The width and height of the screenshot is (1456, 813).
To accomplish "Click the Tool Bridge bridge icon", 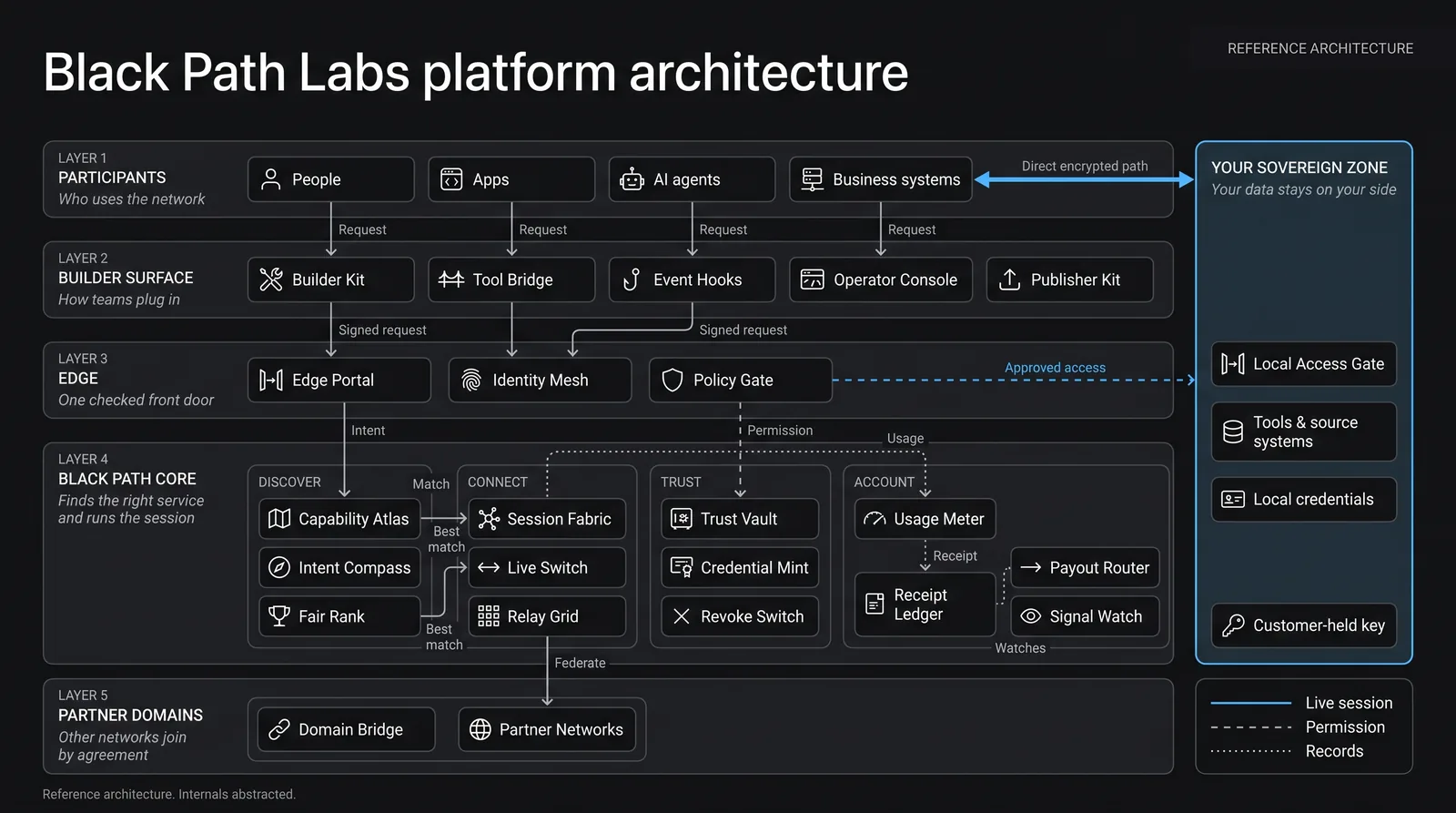I will tap(451, 279).
